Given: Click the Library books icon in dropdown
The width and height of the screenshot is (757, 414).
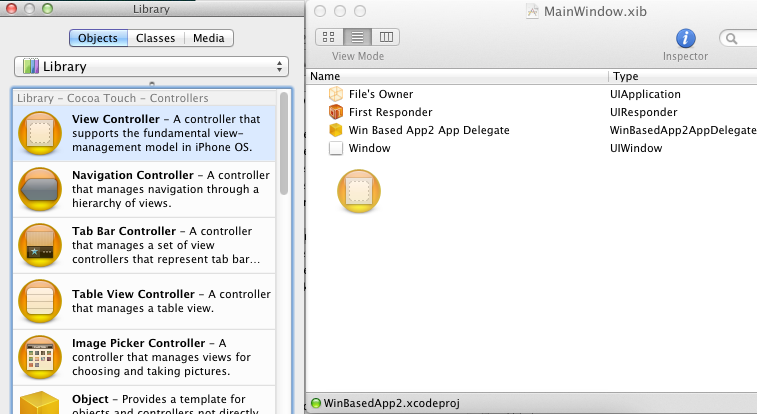Looking at the screenshot, I should pos(31,66).
